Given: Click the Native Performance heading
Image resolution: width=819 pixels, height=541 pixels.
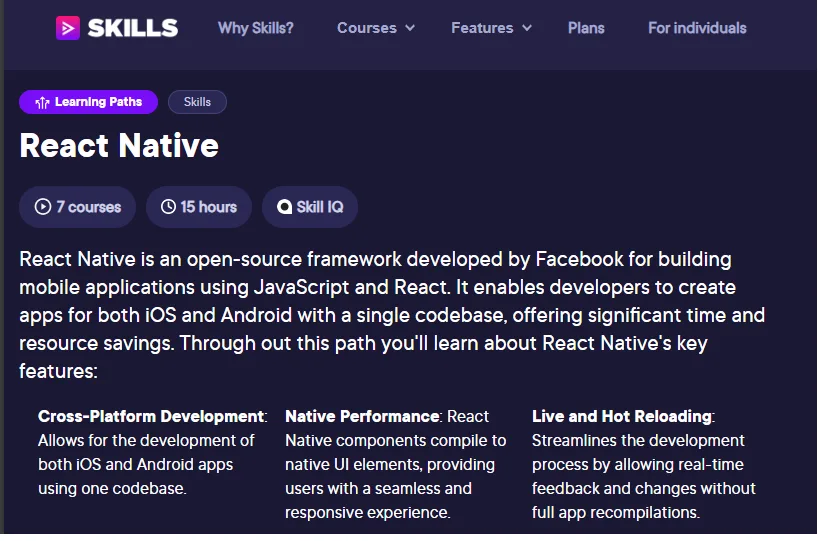Looking at the screenshot, I should pyautogui.click(x=362, y=416).
